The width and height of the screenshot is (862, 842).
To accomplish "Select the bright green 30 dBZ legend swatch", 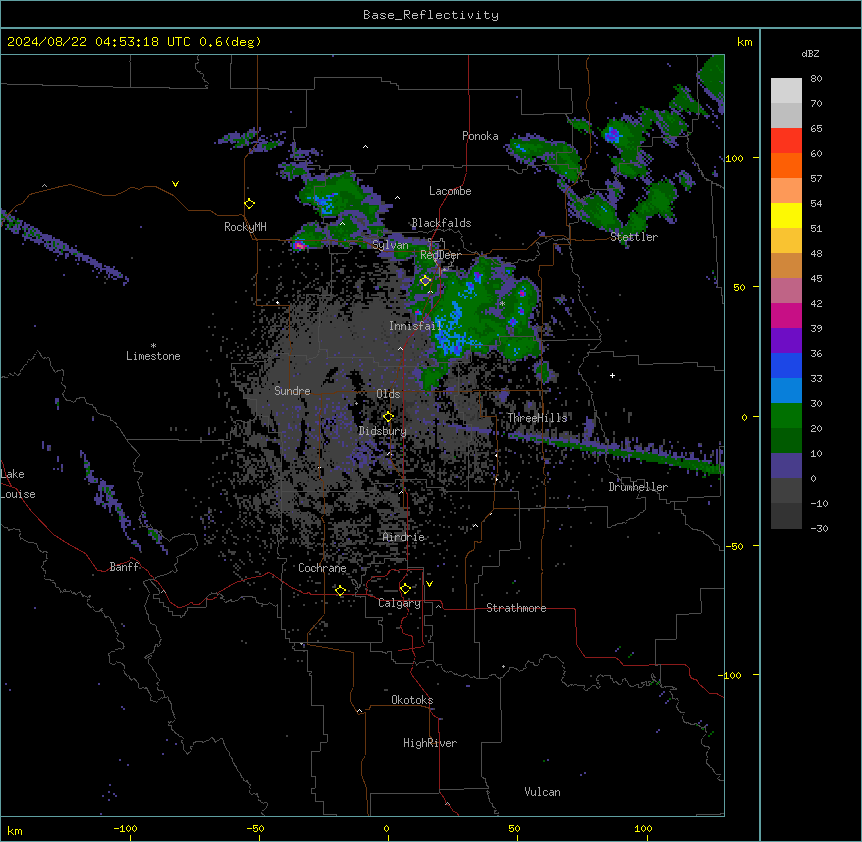I will tap(786, 416).
